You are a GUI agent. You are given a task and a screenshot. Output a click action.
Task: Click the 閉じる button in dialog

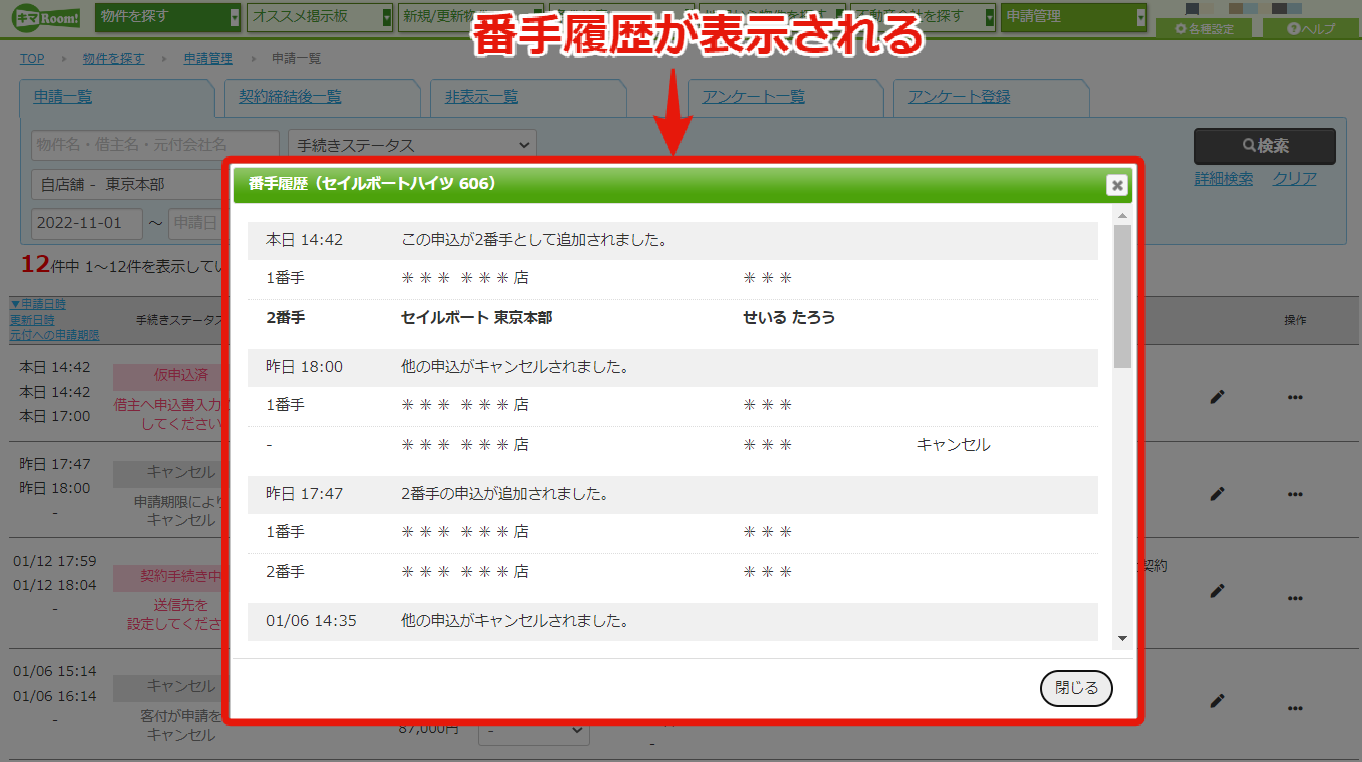pos(1076,688)
